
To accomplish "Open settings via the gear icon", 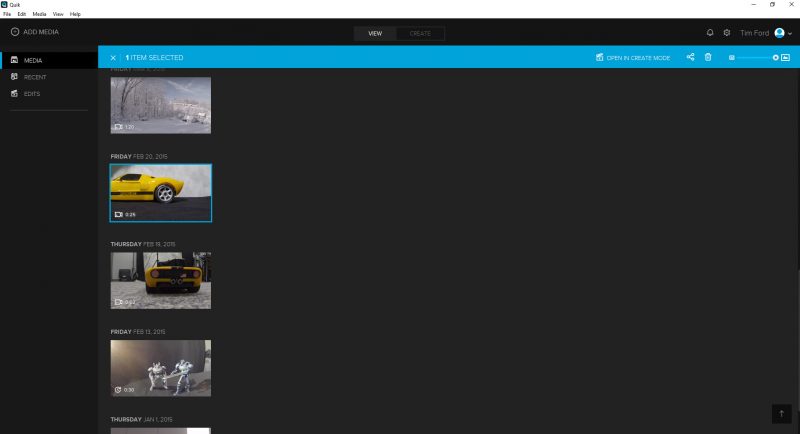I will coord(727,33).
